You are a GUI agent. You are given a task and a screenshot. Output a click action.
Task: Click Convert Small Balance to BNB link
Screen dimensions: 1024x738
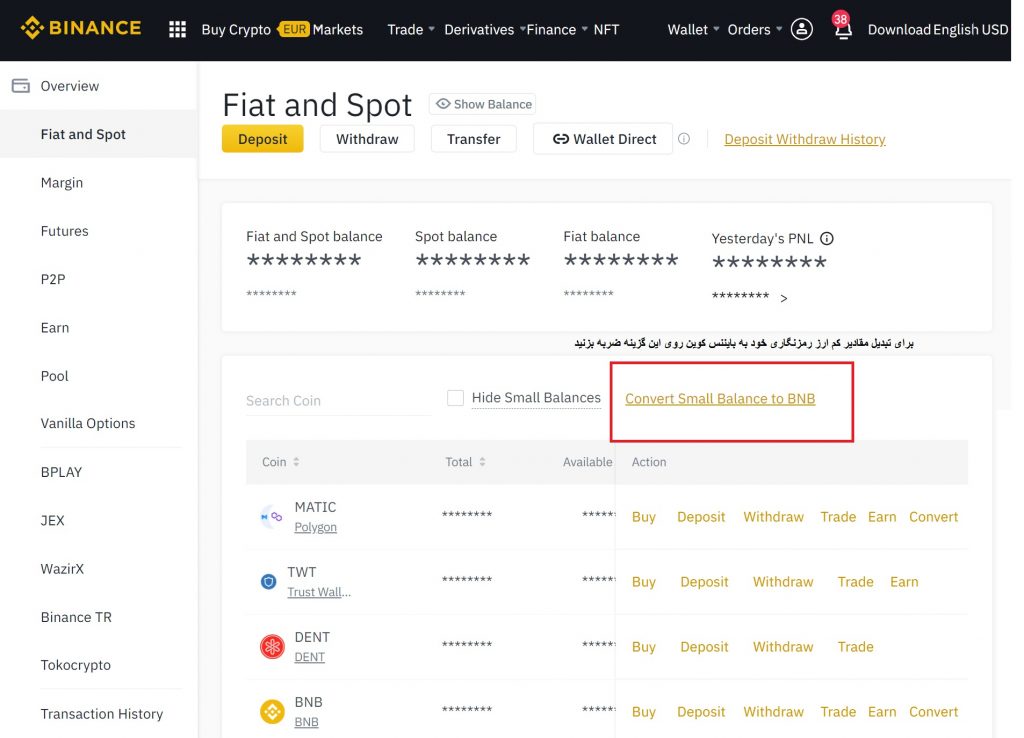(720, 398)
